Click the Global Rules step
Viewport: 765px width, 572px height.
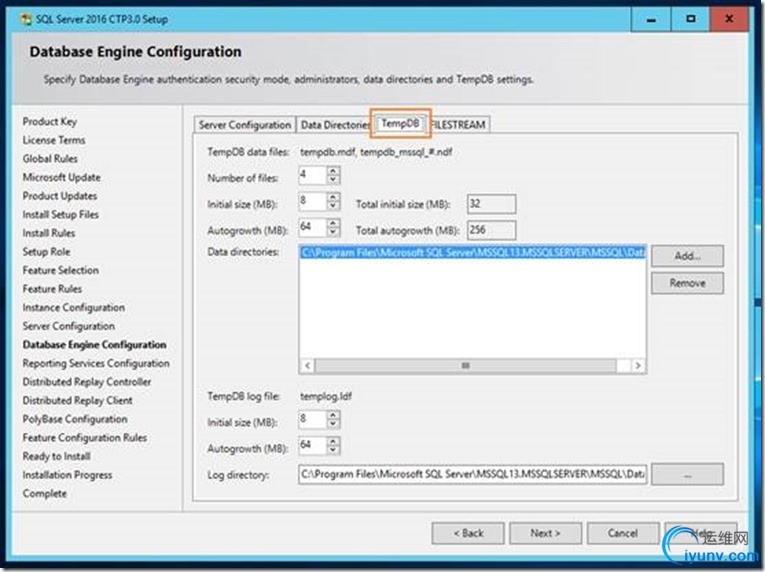(x=50, y=159)
